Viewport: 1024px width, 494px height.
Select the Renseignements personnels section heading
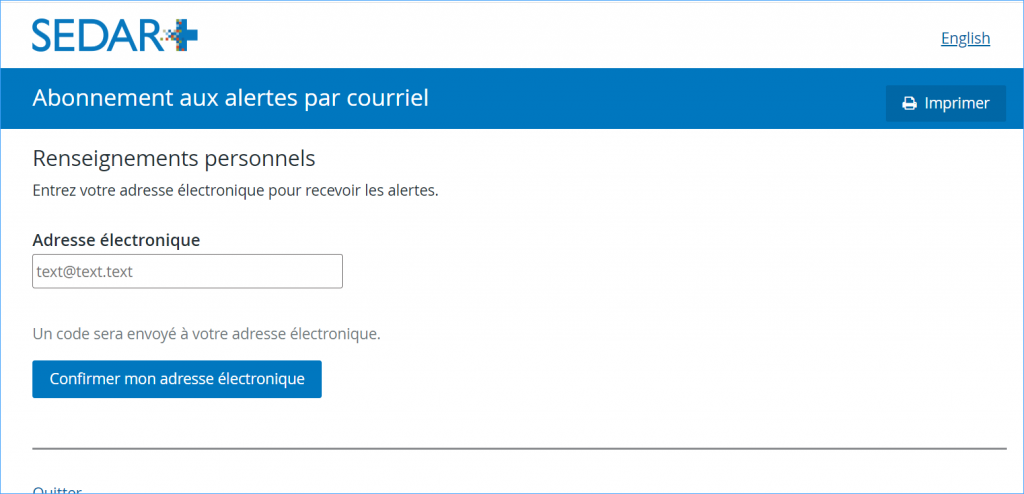(x=174, y=158)
